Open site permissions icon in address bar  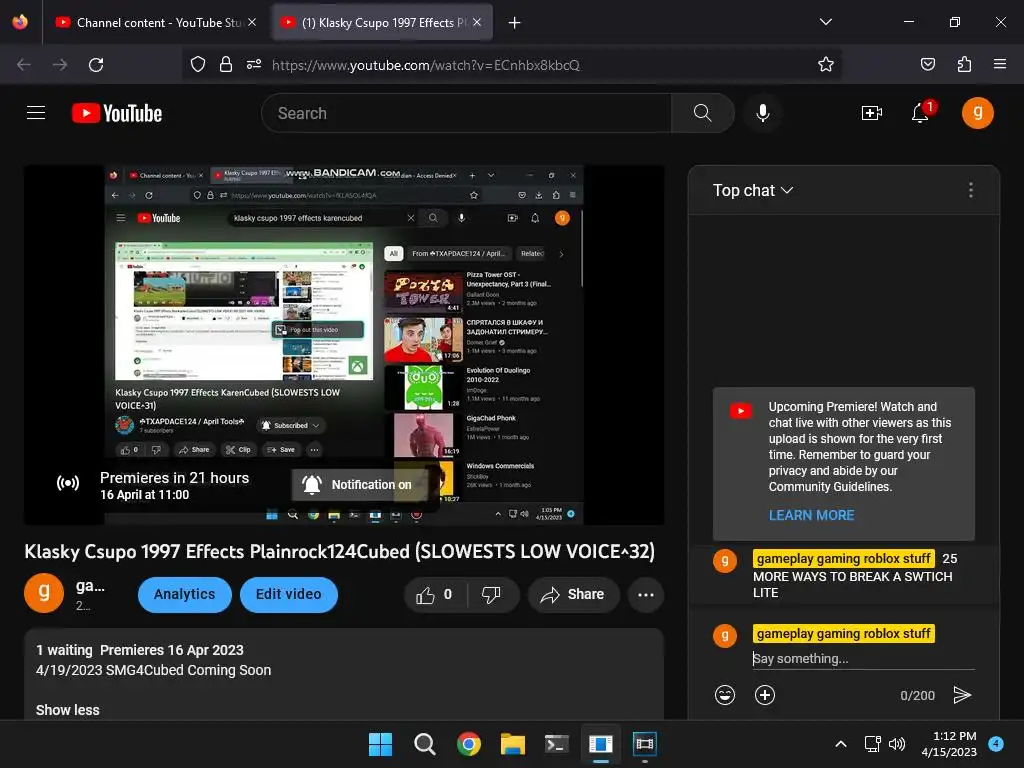[254, 65]
